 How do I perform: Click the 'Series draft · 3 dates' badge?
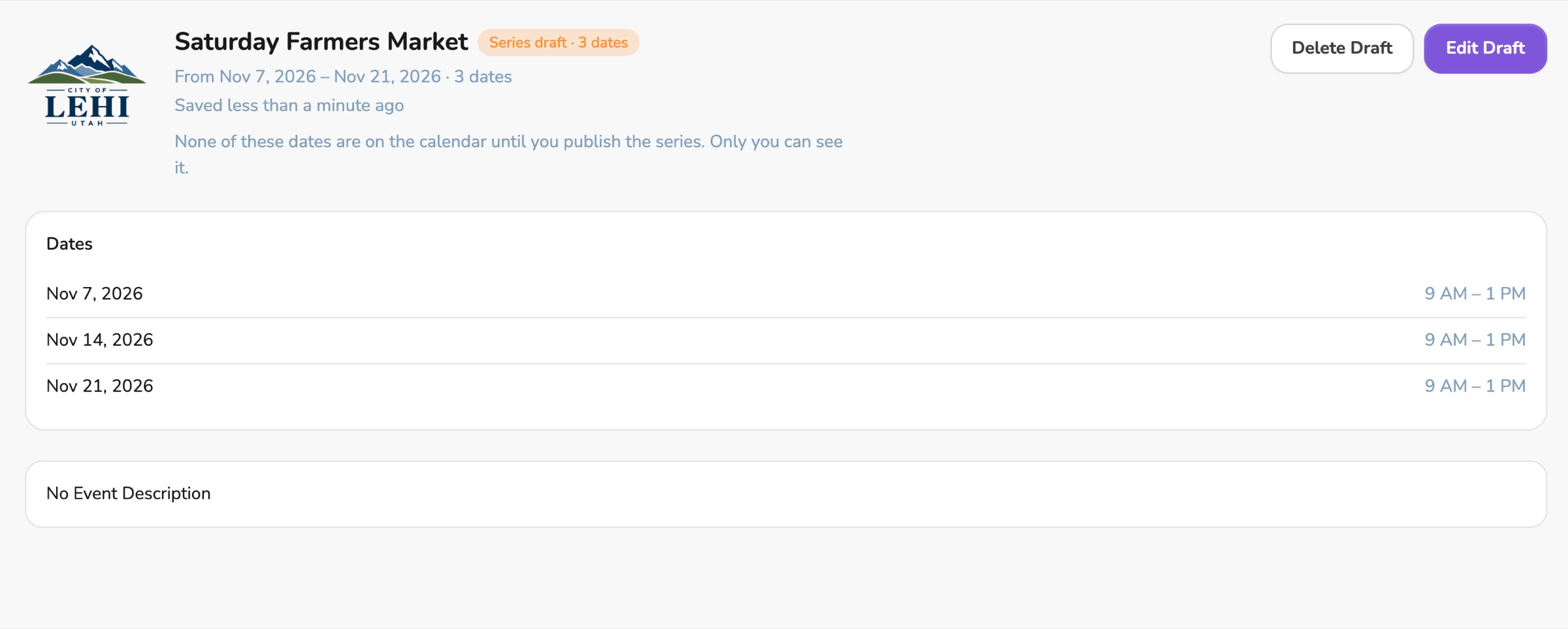558,42
